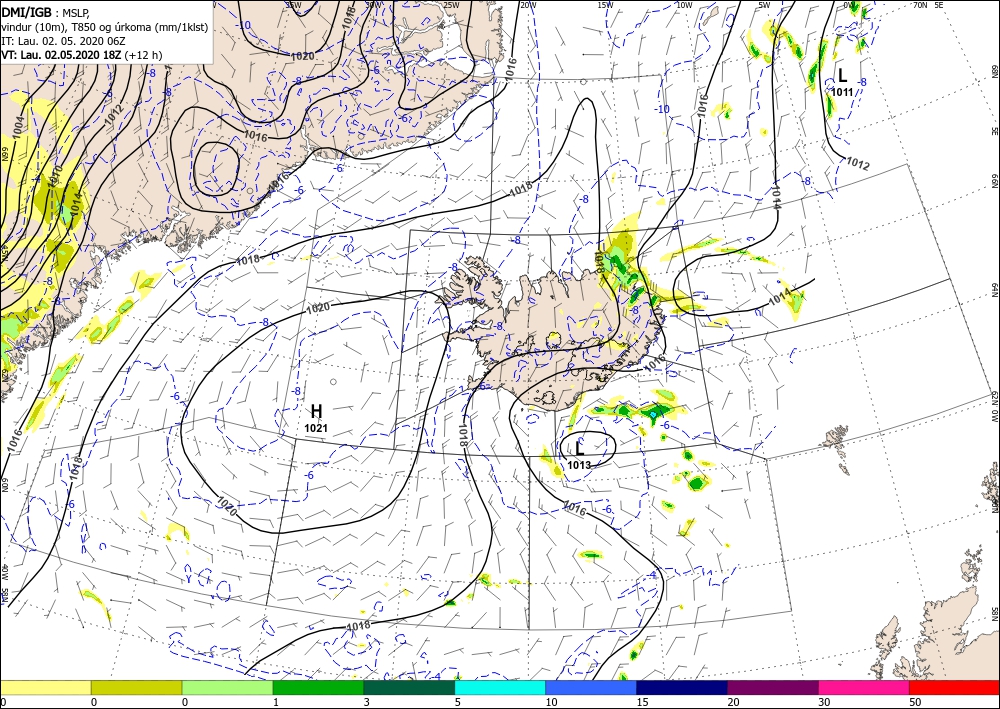Click the pale yellow legend swatch
This screenshot has height=709, width=1000.
tap(45, 687)
